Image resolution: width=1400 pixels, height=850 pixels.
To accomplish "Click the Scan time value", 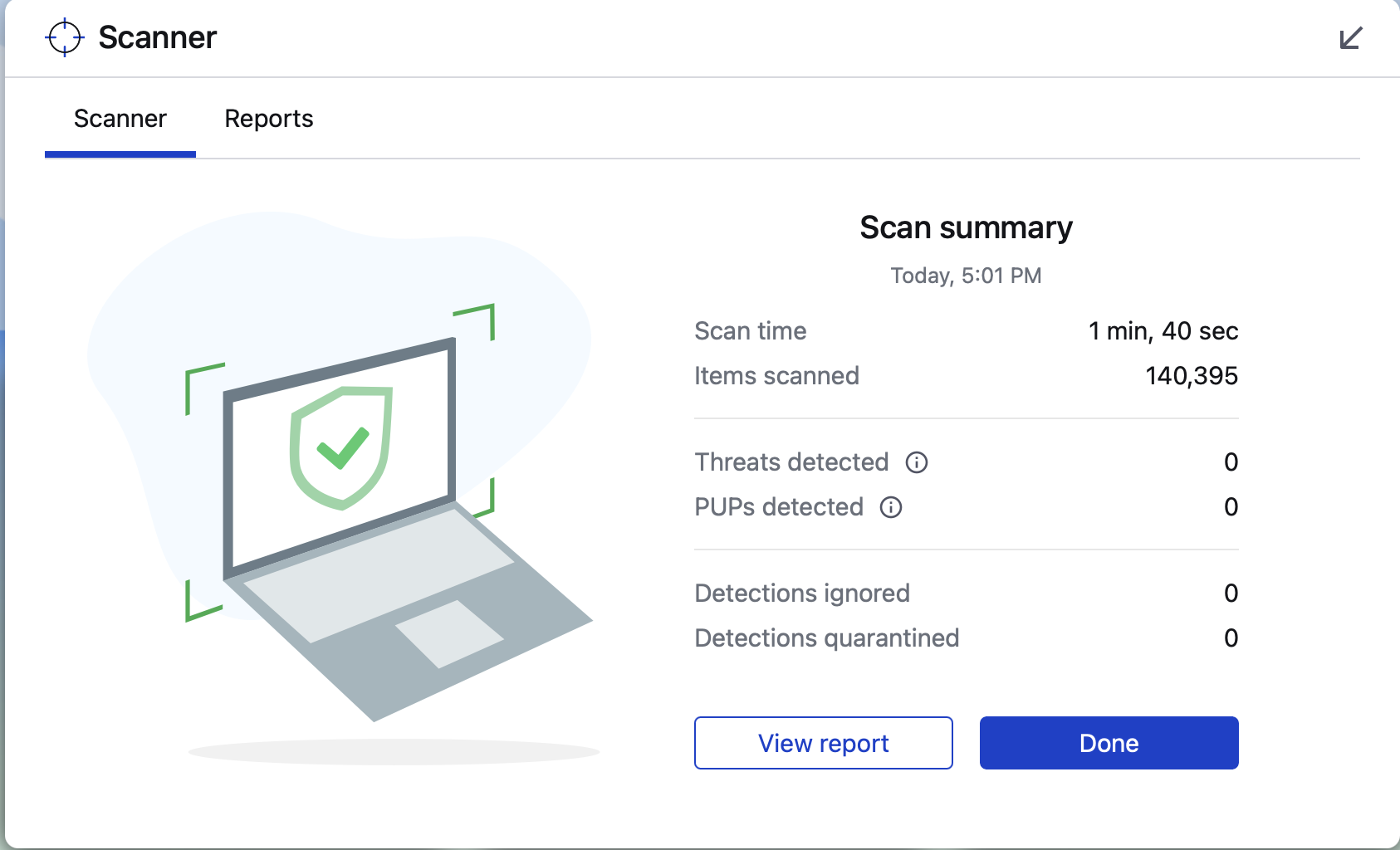I will pyautogui.click(x=1163, y=331).
